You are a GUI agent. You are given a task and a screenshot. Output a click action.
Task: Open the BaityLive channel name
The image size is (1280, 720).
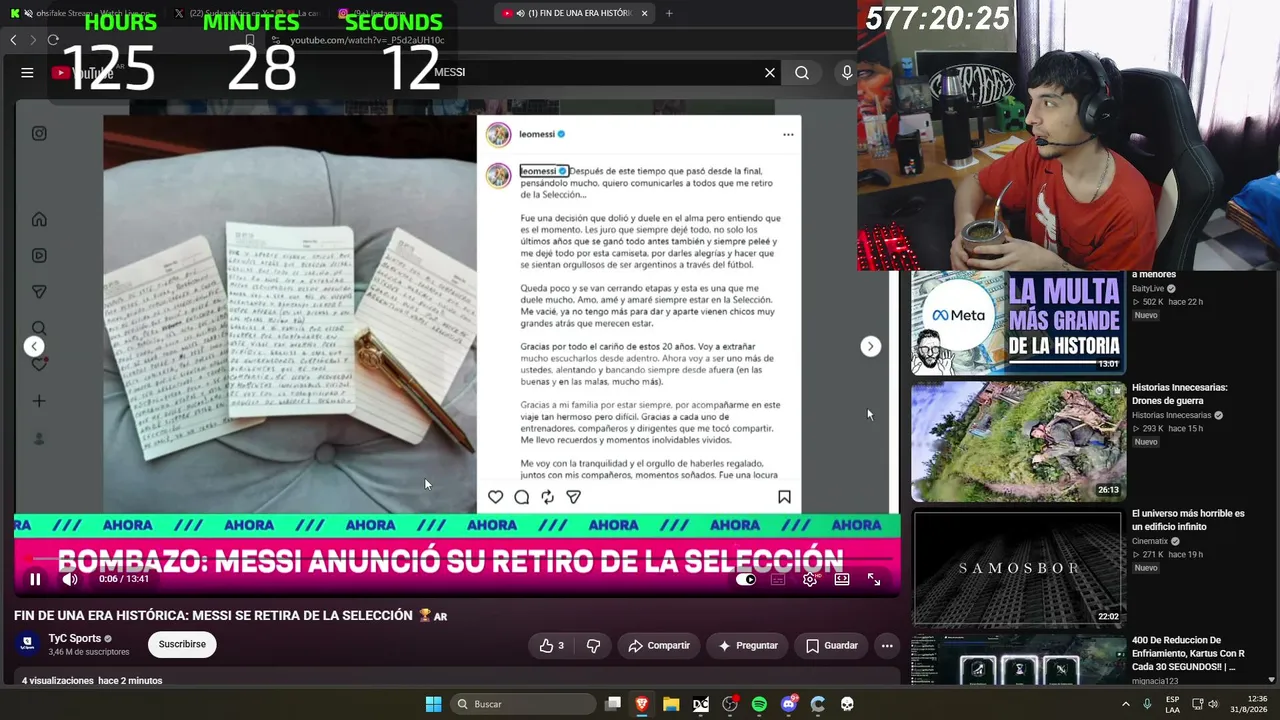point(1148,289)
